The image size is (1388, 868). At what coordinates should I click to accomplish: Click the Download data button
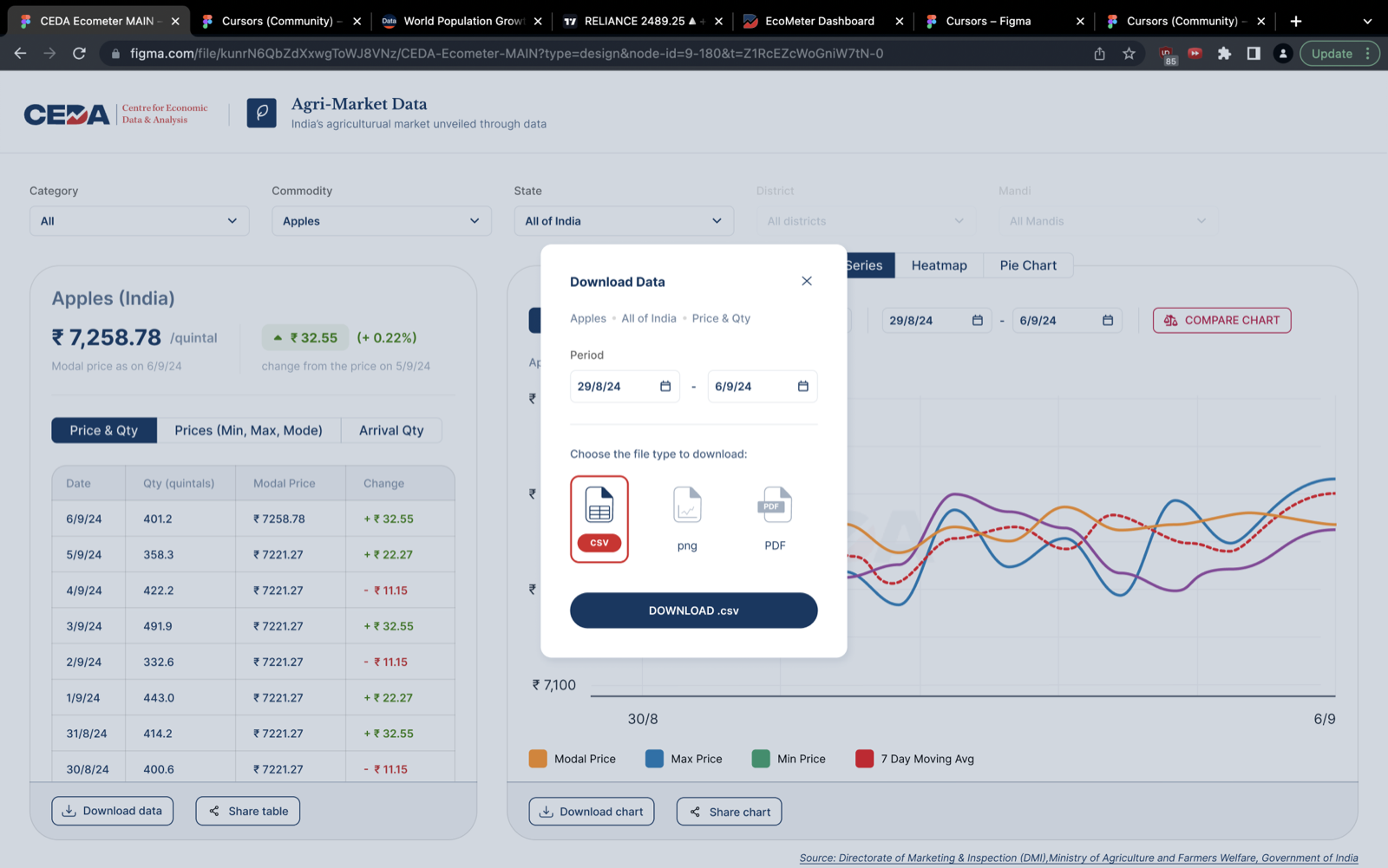click(x=112, y=811)
